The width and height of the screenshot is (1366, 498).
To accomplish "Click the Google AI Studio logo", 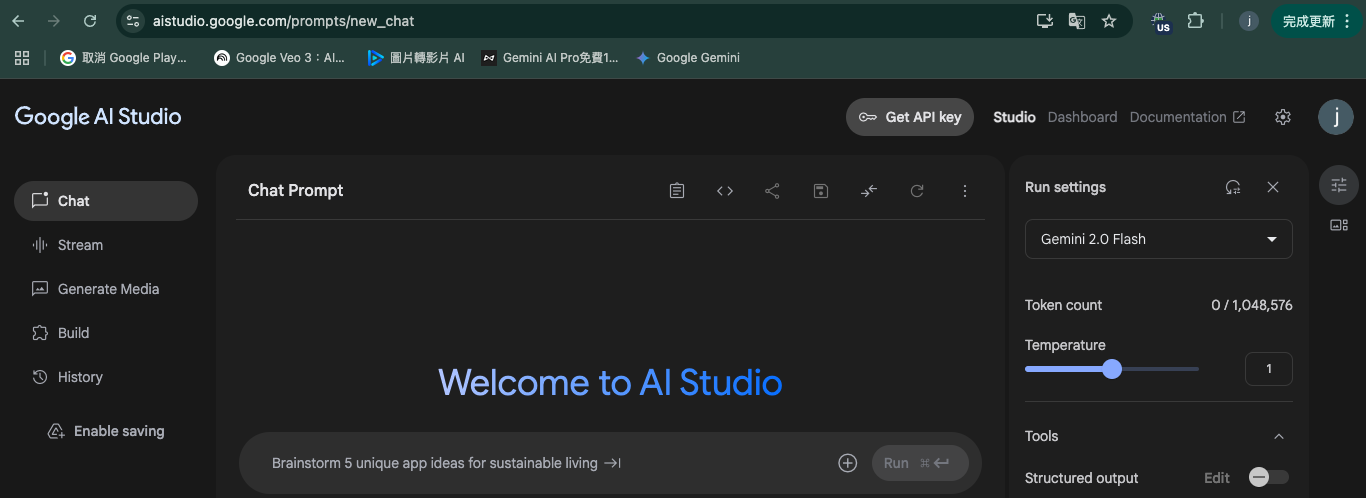I will tap(98, 116).
